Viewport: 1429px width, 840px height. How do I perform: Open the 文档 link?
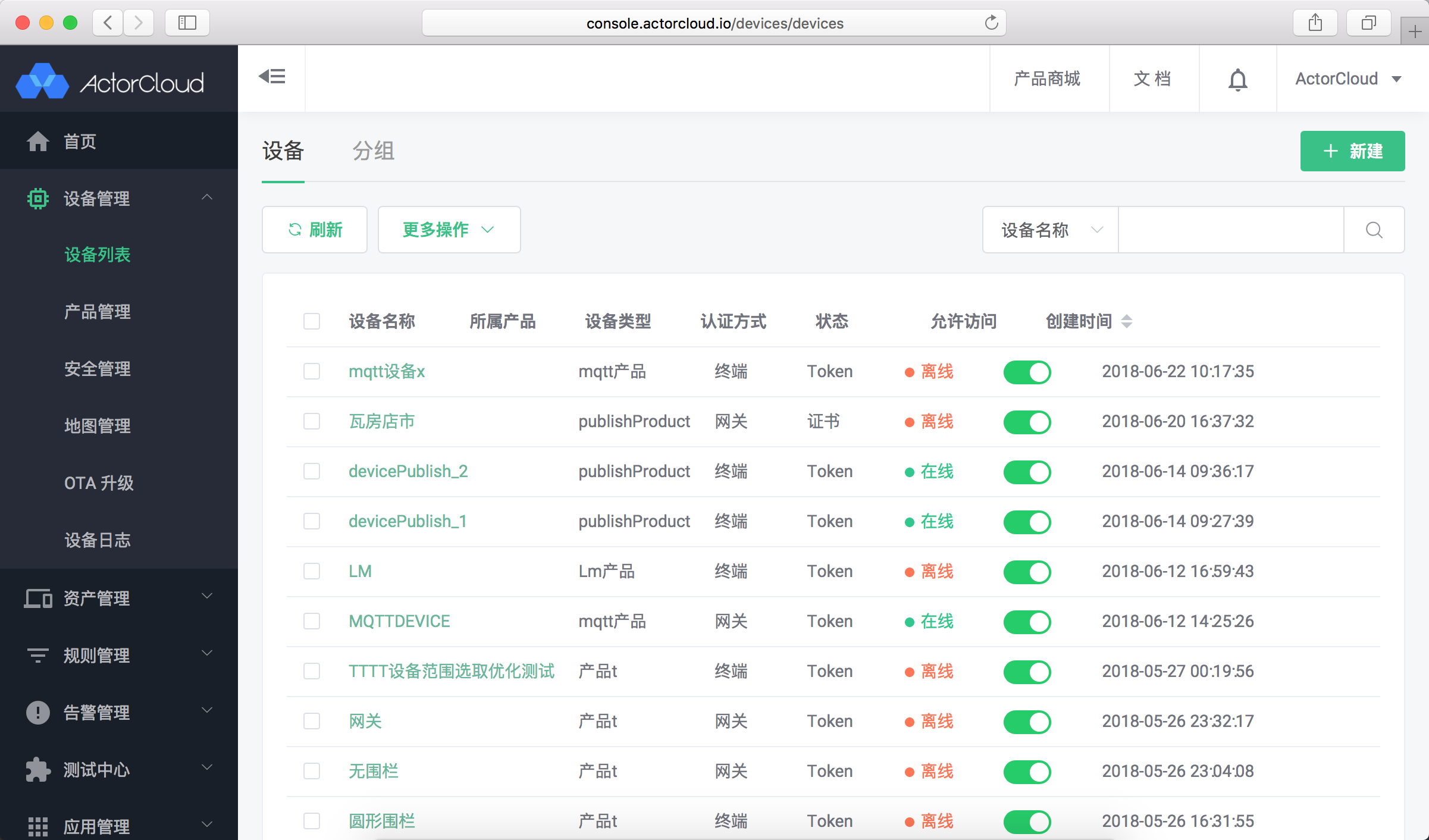click(1152, 79)
